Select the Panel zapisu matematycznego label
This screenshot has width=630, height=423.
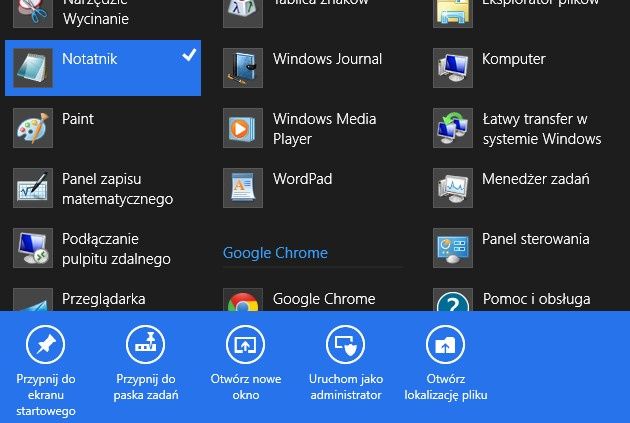tap(118, 189)
